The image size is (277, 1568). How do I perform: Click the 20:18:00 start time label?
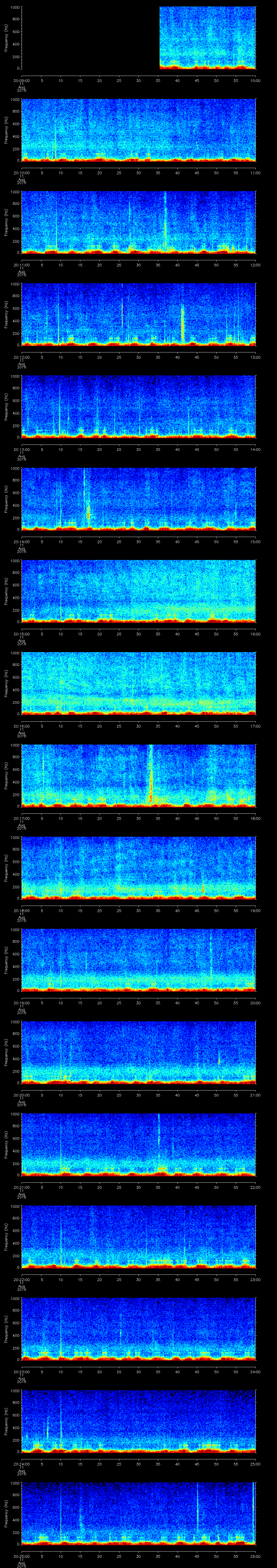tap(22, 910)
